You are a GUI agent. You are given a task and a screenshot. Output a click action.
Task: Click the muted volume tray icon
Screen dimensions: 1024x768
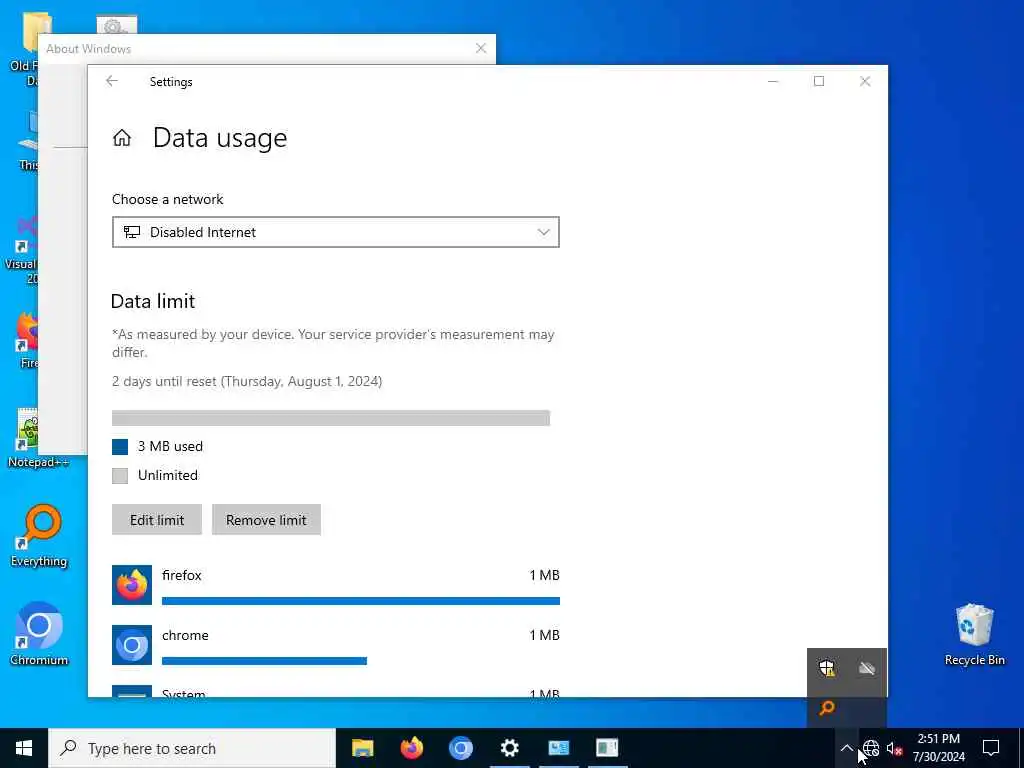pyautogui.click(x=894, y=748)
